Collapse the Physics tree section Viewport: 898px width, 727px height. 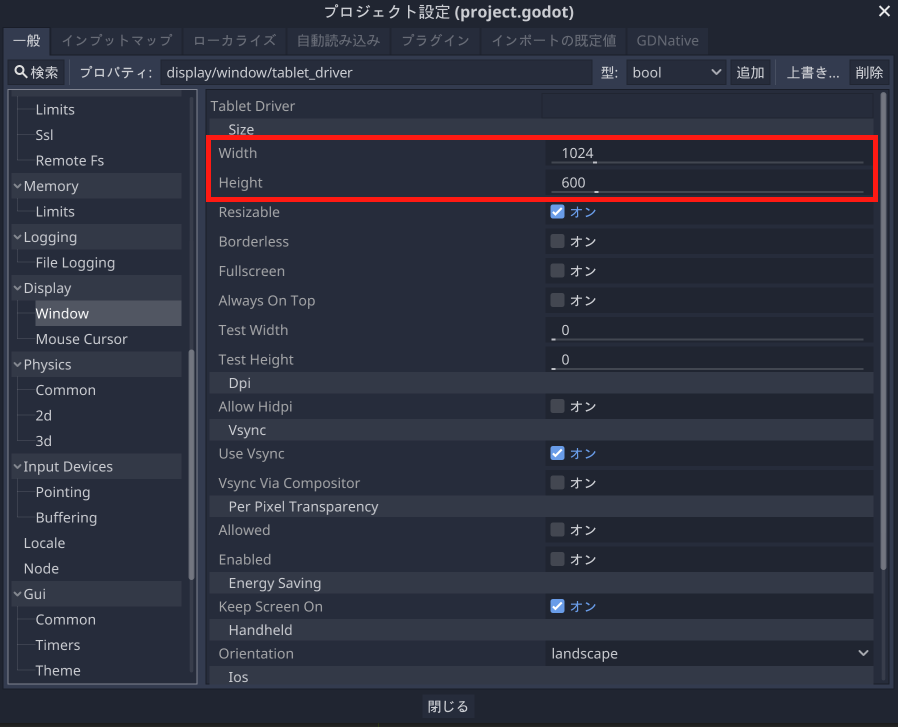click(18, 365)
